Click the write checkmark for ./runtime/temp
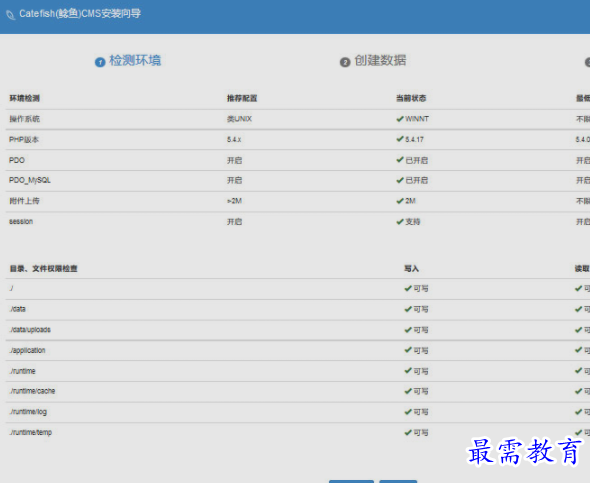Viewport: 590px width, 483px height. point(408,433)
